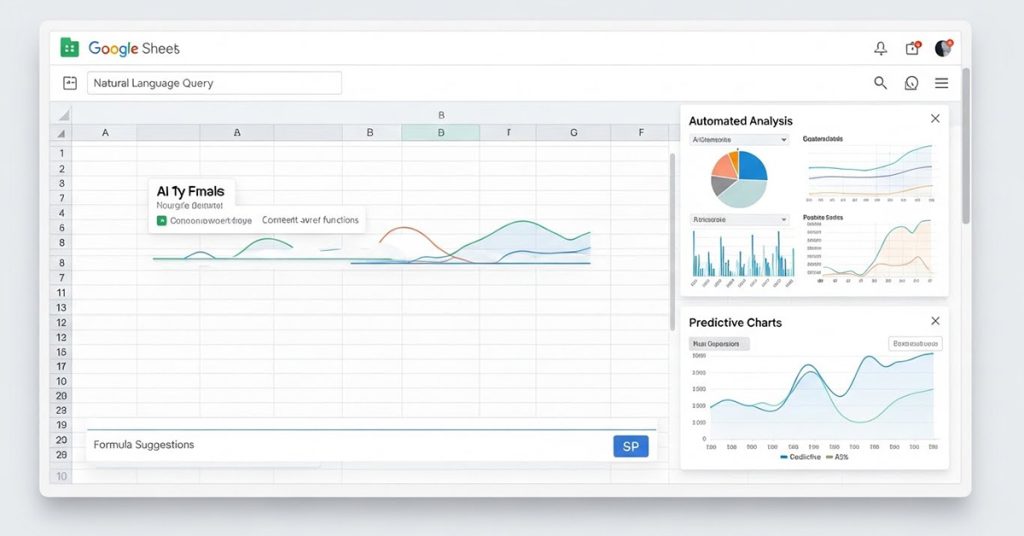
Task: Click the 'AI Ty Fmals' popup title
Action: pyautogui.click(x=191, y=191)
